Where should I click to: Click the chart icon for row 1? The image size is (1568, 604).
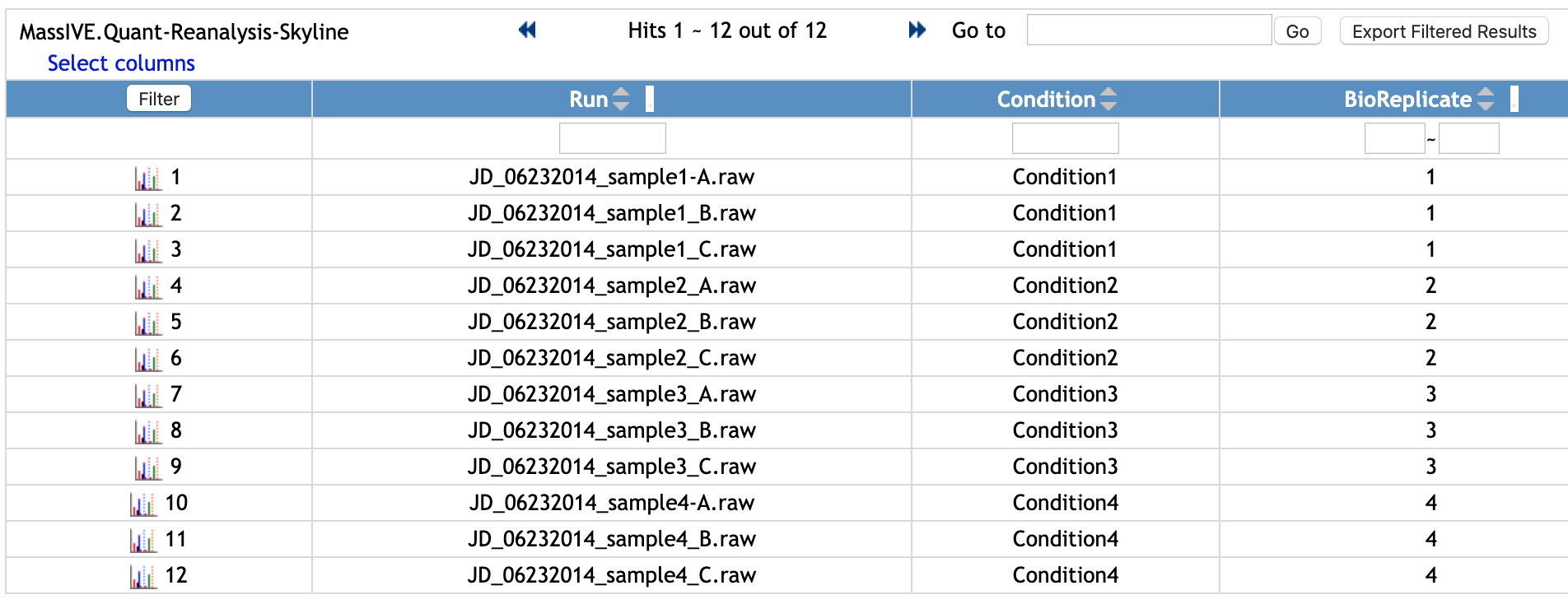[x=148, y=179]
